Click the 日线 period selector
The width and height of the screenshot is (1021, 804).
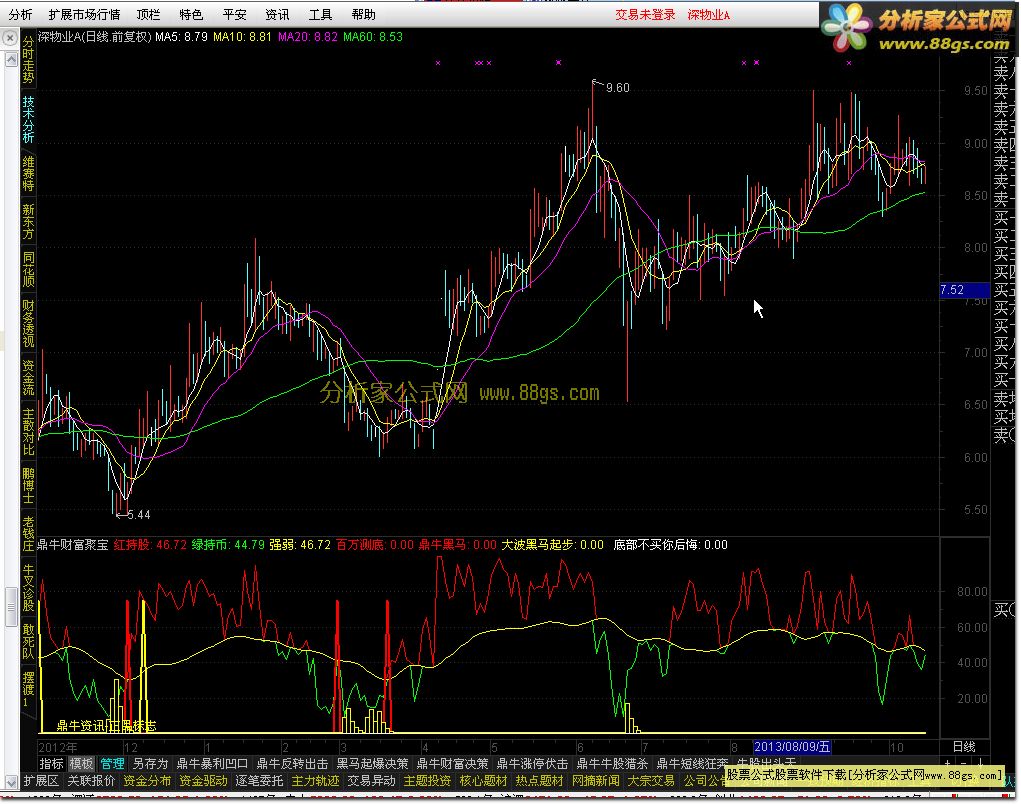pos(964,747)
